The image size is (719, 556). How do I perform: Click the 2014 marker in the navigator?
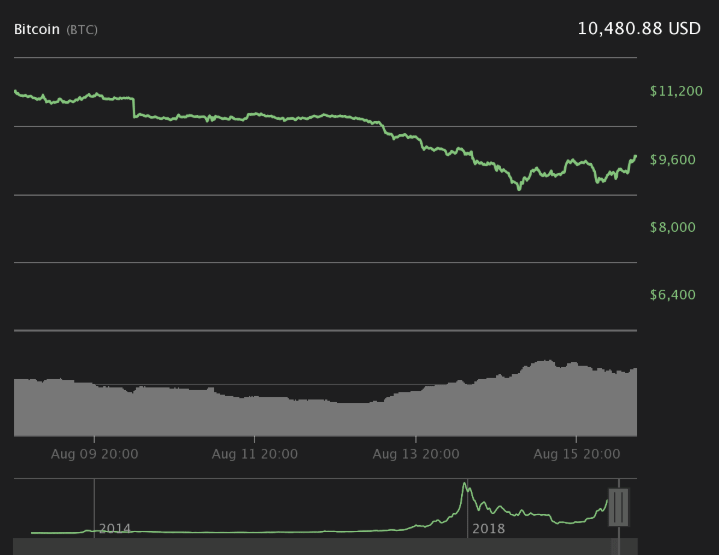115,528
